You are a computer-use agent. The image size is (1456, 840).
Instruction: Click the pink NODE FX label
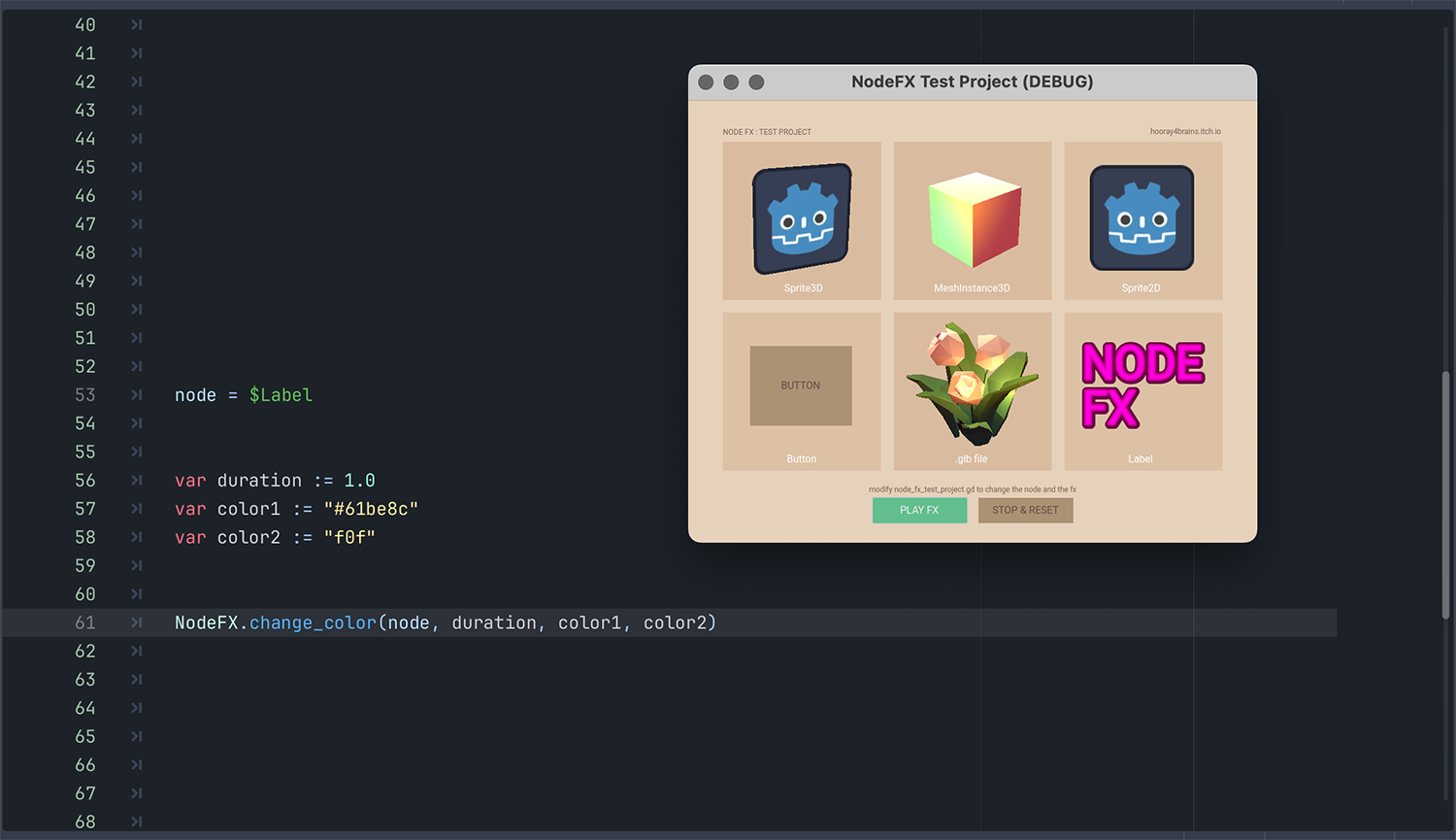(1142, 385)
